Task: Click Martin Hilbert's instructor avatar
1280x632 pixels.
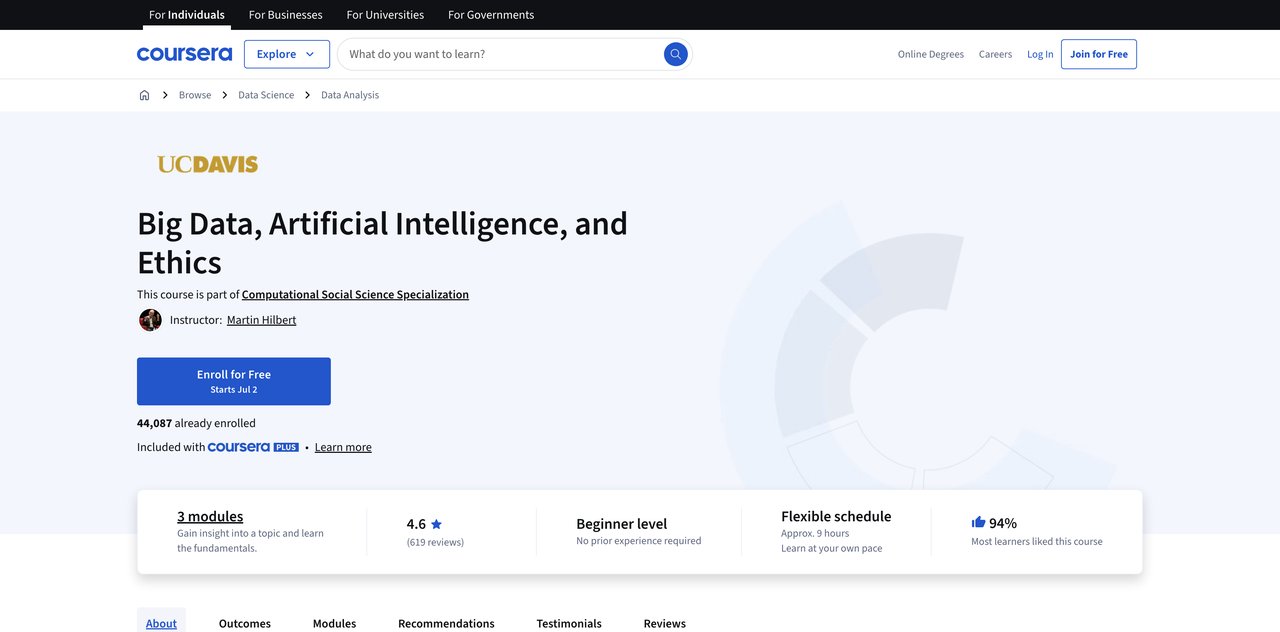Action: (150, 320)
